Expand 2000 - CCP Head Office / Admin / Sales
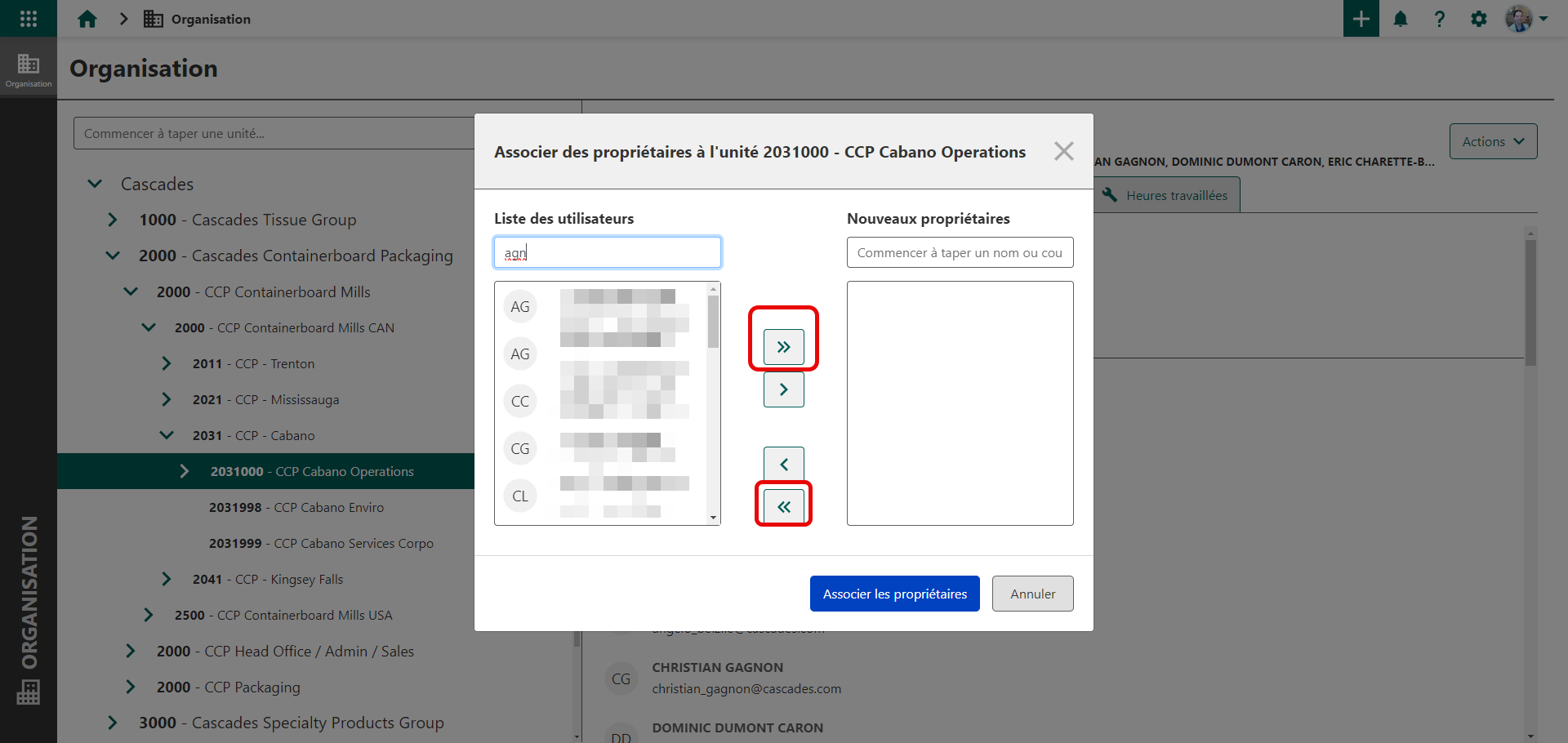The image size is (1568, 743). (131, 651)
